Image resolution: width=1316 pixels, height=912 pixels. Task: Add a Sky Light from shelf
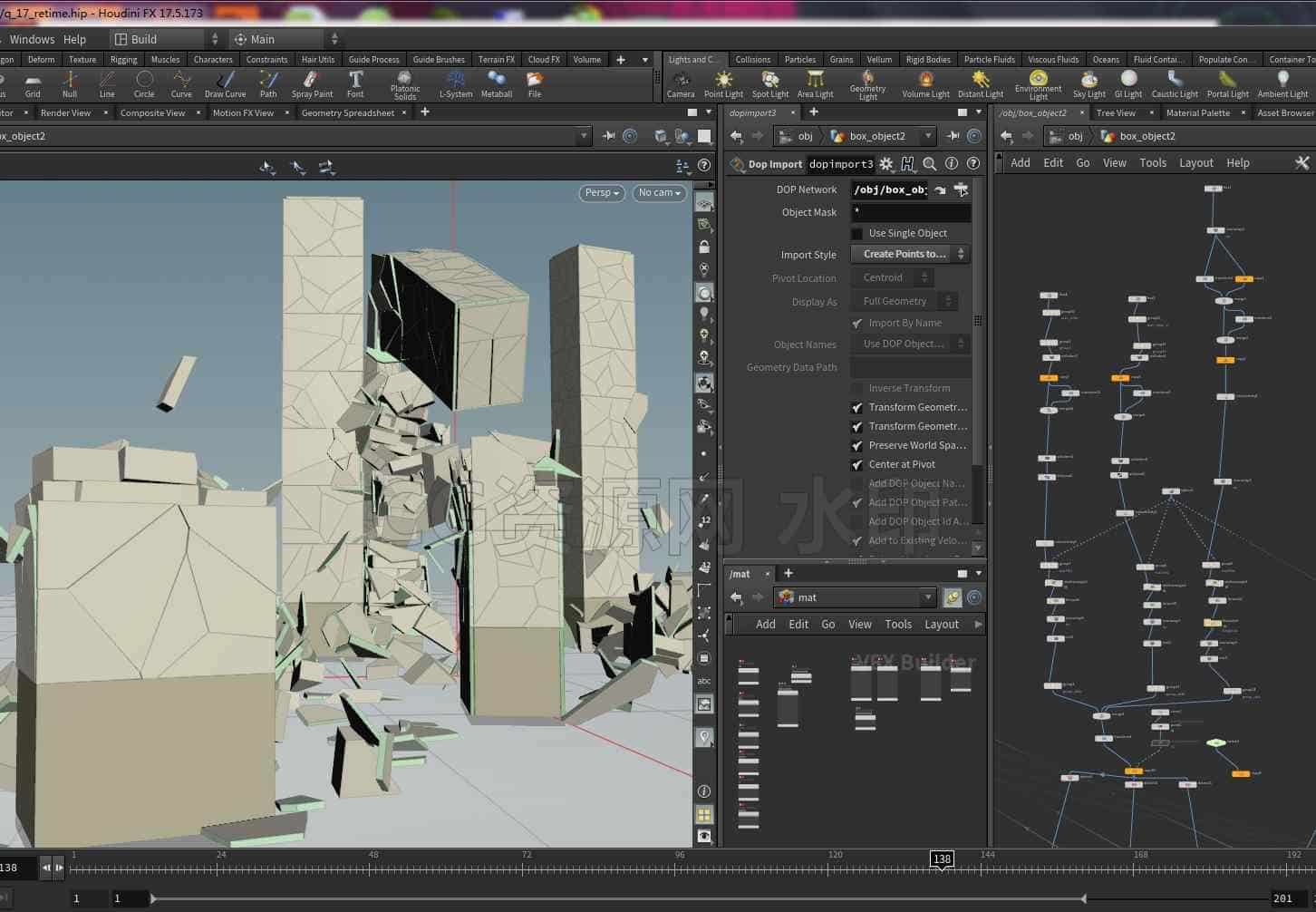coord(1089,84)
